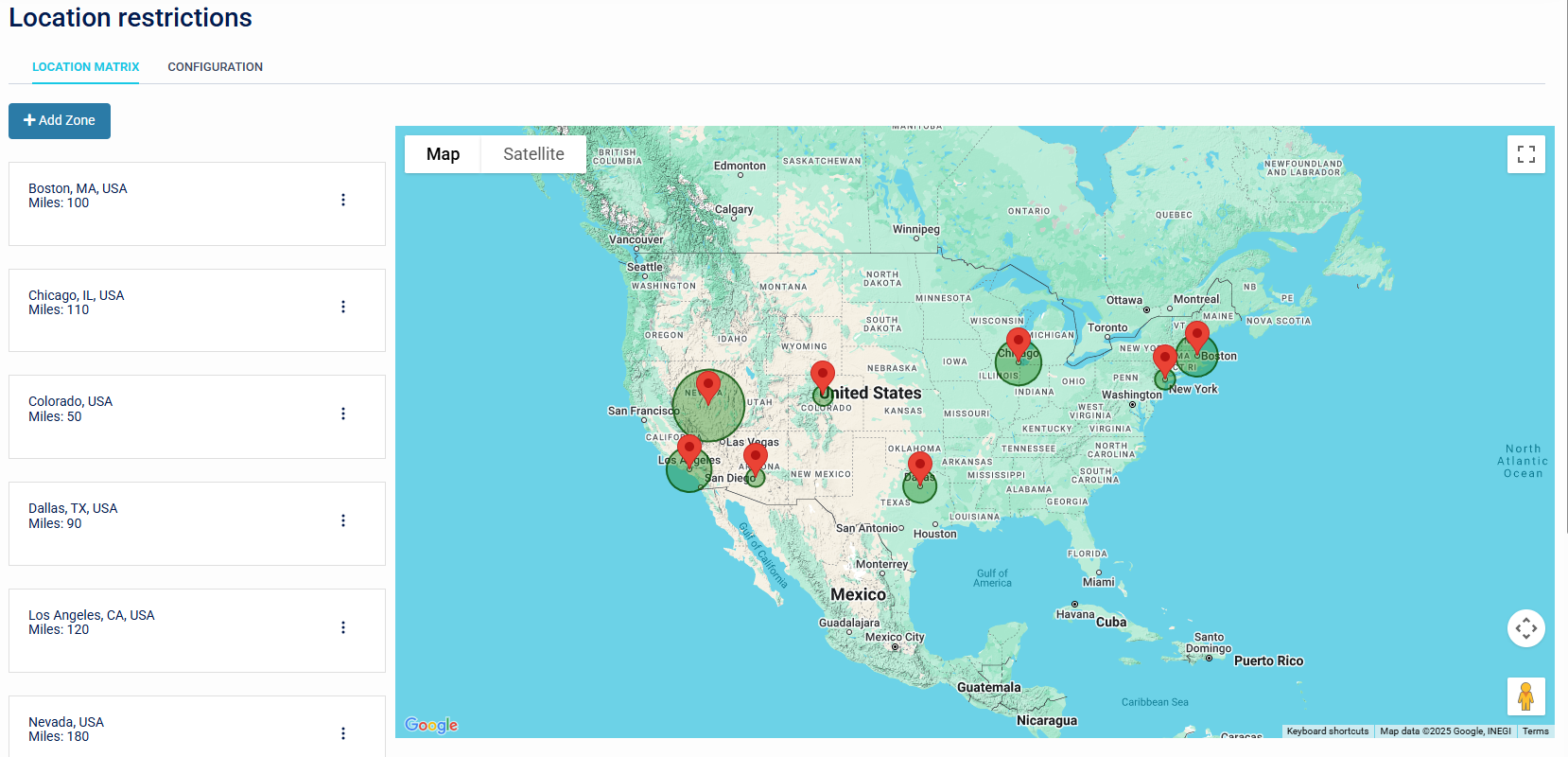Viewport: 1568px width, 757px height.
Task: Switch map to Satellite view
Action: click(533, 154)
